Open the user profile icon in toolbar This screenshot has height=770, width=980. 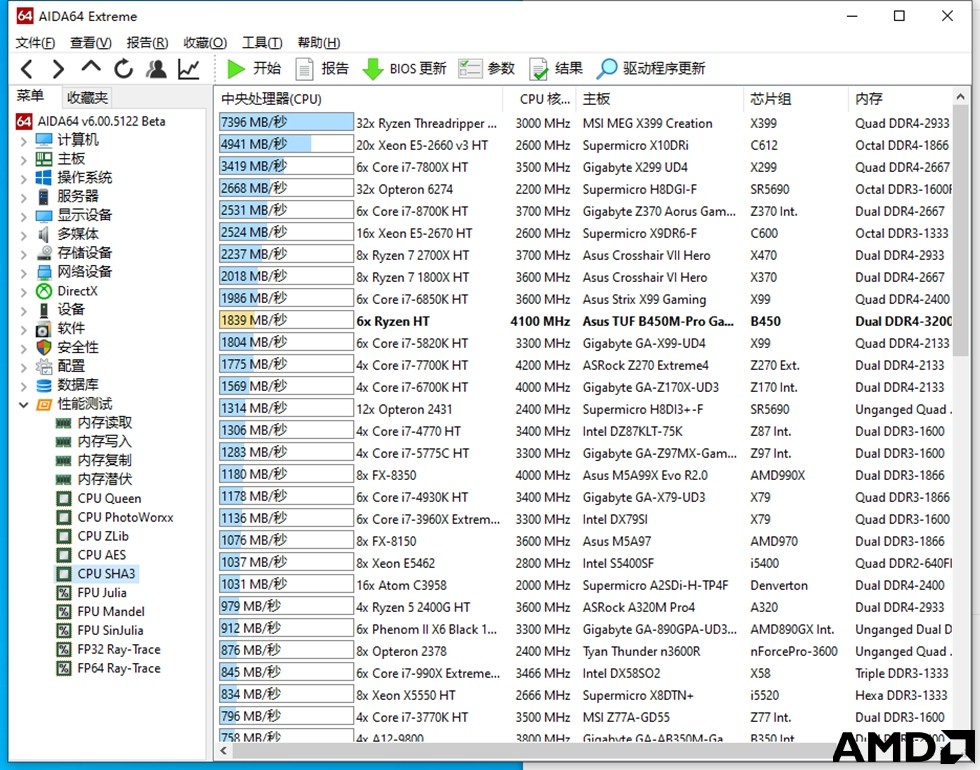point(156,69)
